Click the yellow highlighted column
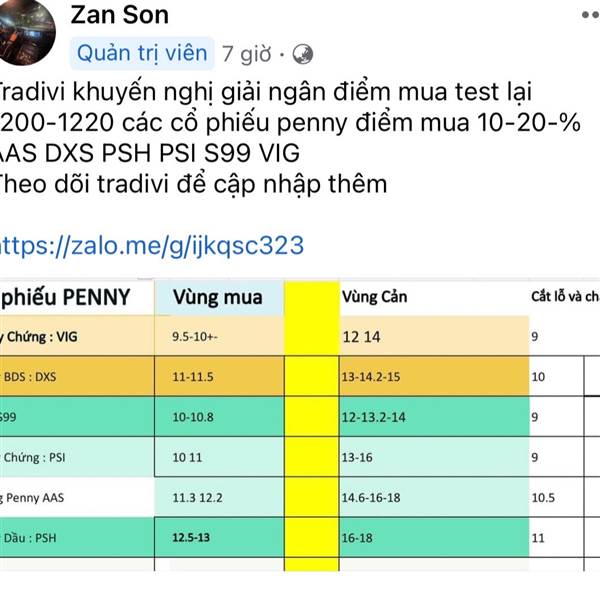Viewport: 600px width, 600px height. pos(312,426)
